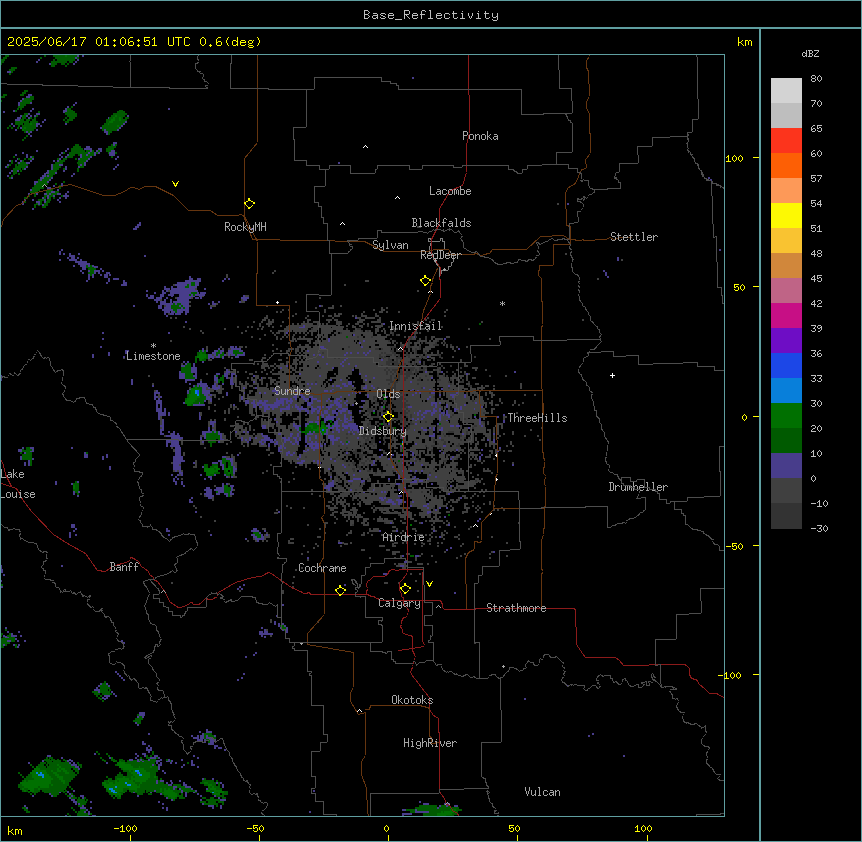Select the slate purple 0-10 dBZ swatch

click(786, 466)
